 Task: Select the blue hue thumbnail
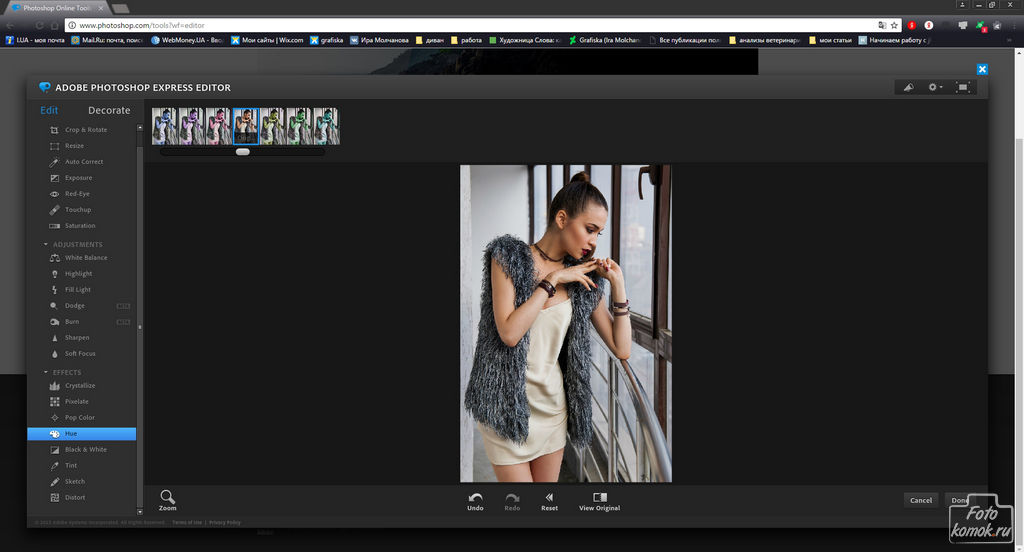pyautogui.click(x=165, y=126)
